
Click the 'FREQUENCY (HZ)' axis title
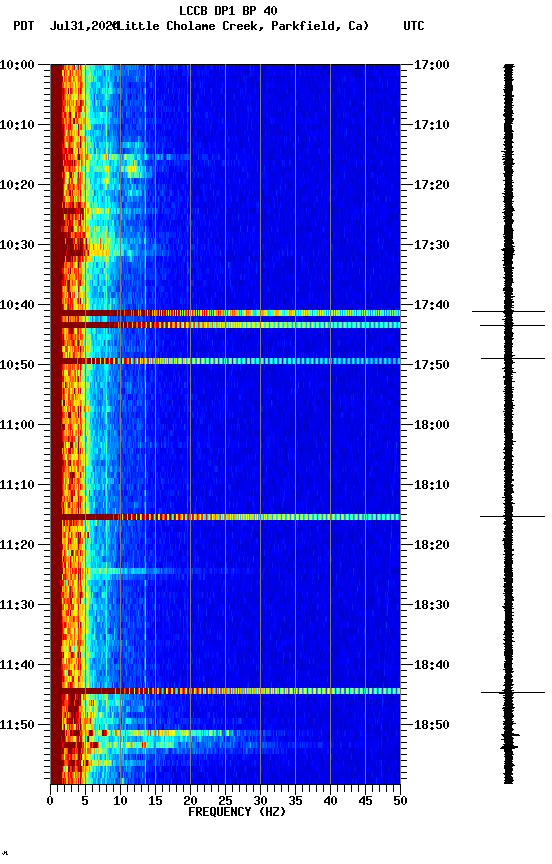pyautogui.click(x=237, y=812)
